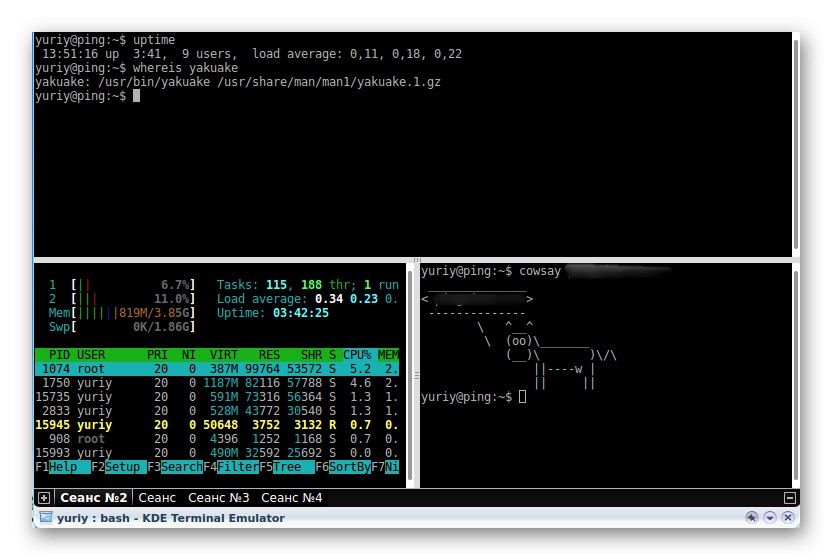Click the ASCII cow drawing
Viewport: 832px width, 560px height.
547,355
